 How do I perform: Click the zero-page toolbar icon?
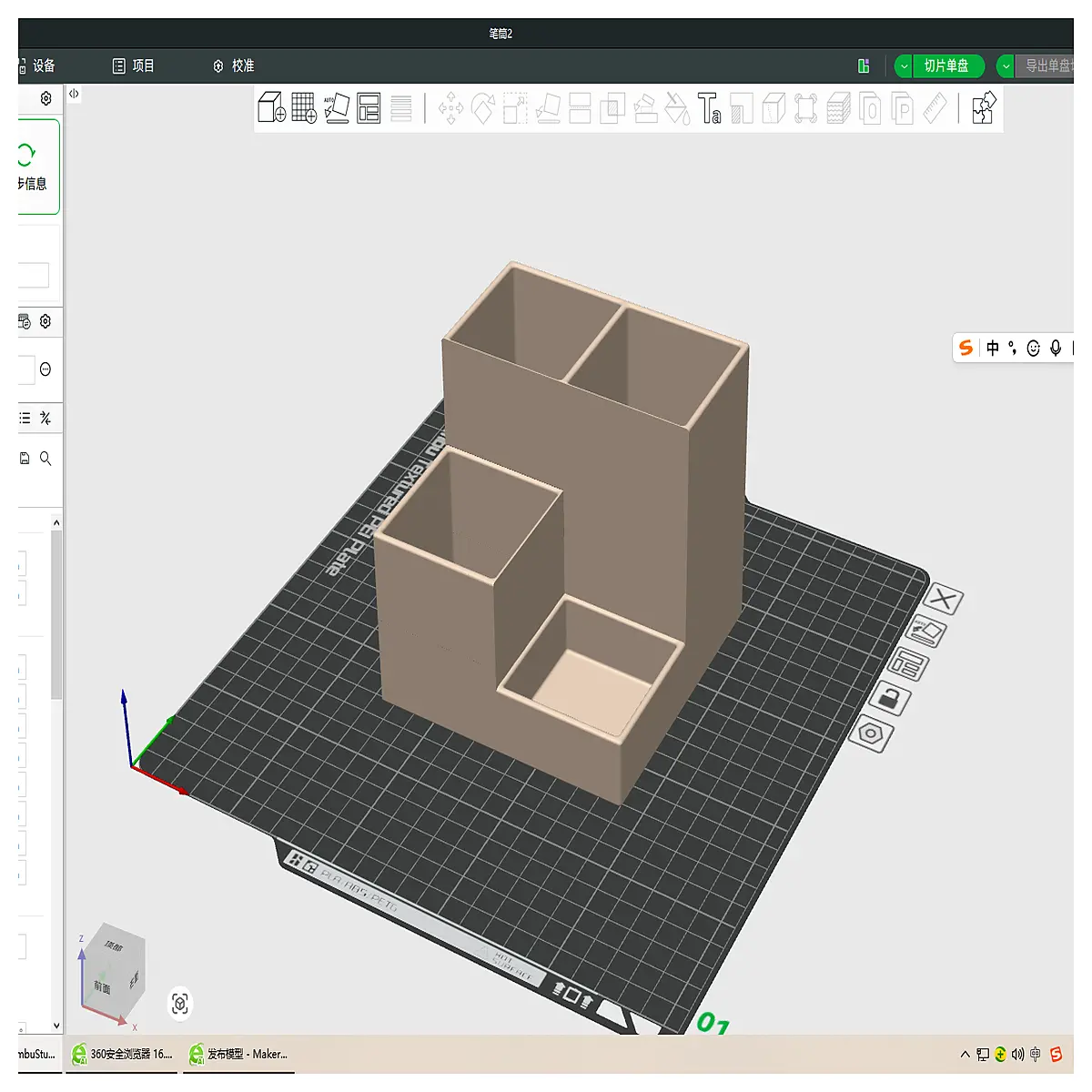point(870,108)
